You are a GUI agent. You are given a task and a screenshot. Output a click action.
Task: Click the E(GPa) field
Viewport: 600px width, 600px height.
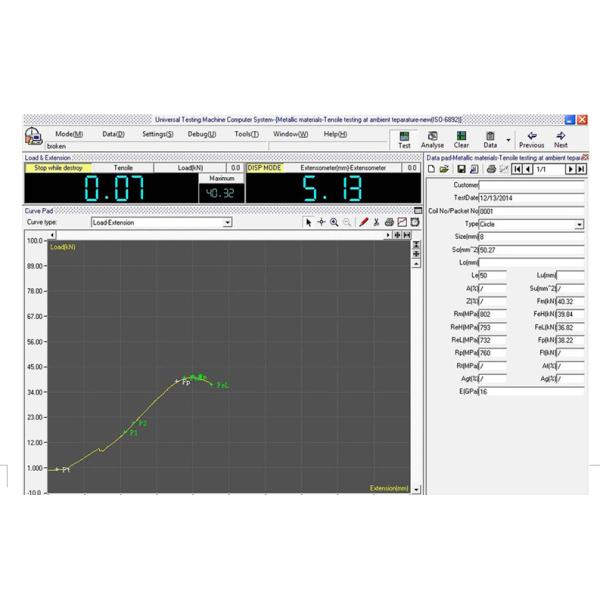(x=531, y=391)
